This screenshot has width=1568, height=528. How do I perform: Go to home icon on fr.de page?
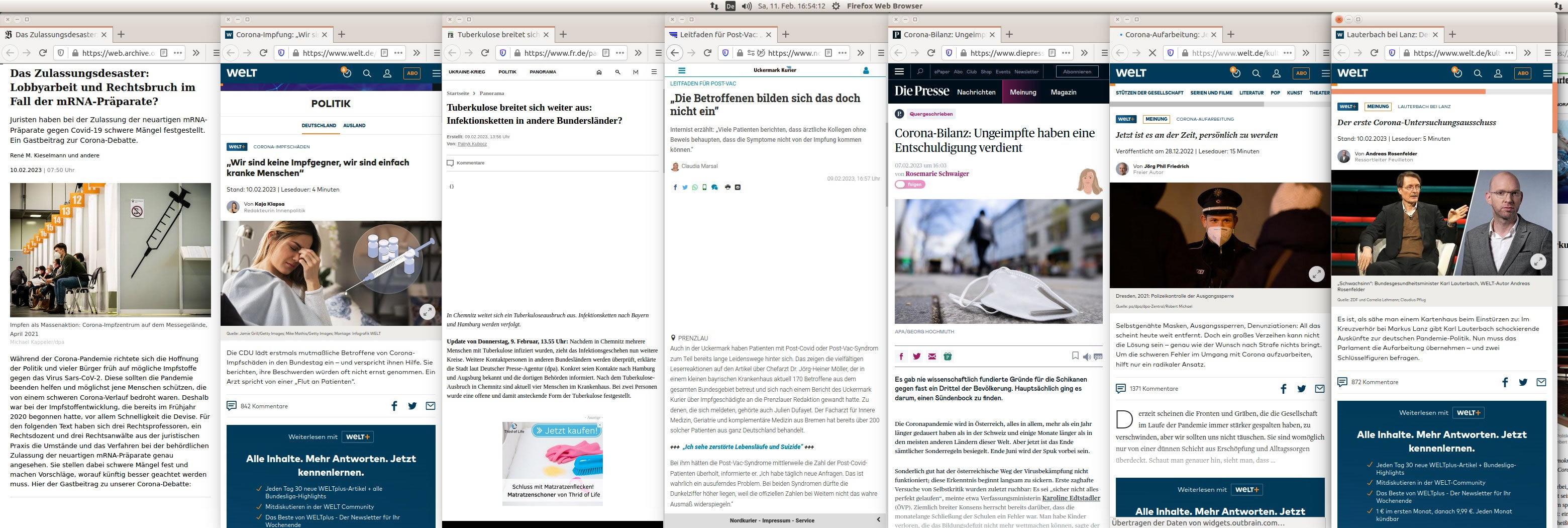[599, 72]
